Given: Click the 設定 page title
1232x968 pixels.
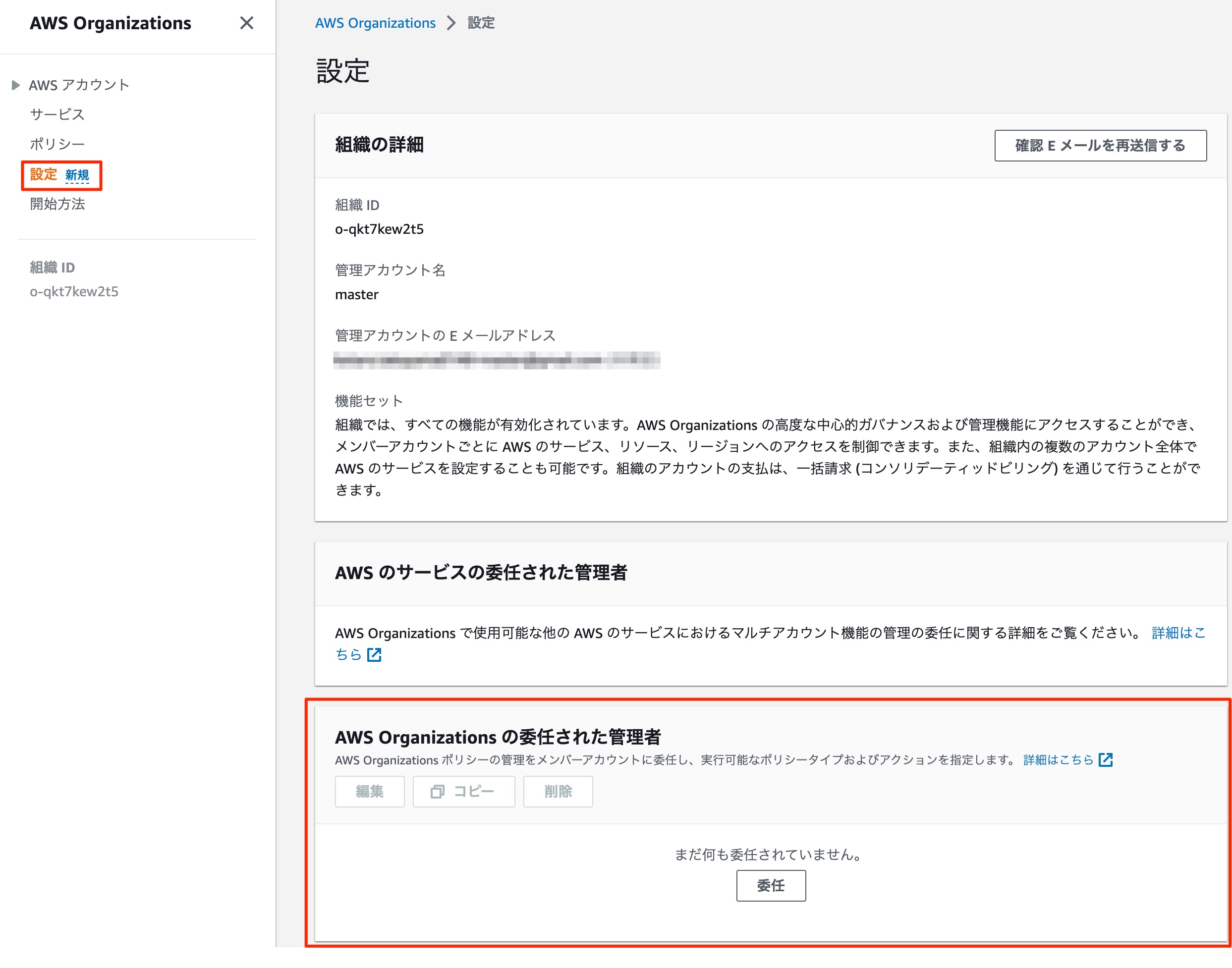Looking at the screenshot, I should pos(343,71).
